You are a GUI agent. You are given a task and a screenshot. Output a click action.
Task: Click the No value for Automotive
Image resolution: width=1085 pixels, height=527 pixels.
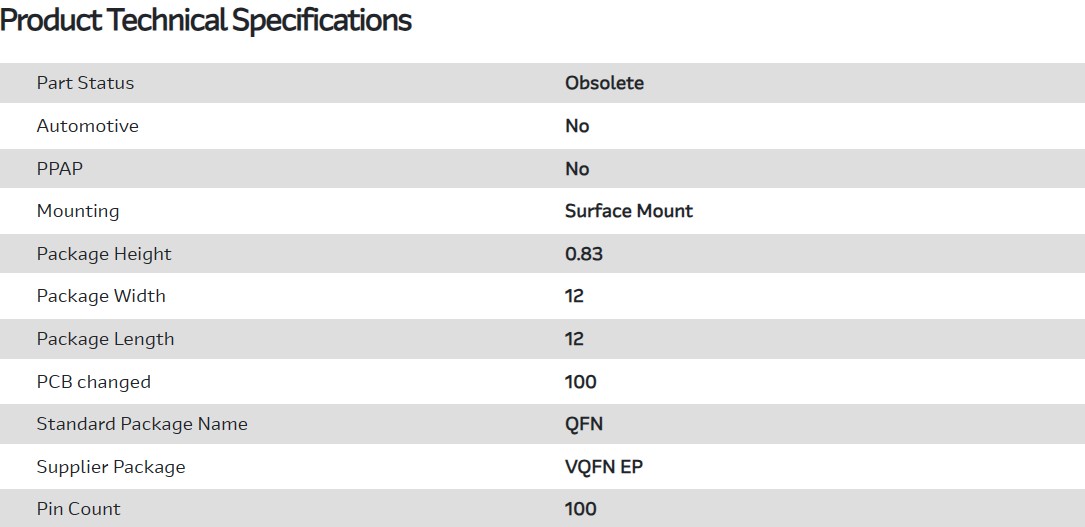(577, 126)
